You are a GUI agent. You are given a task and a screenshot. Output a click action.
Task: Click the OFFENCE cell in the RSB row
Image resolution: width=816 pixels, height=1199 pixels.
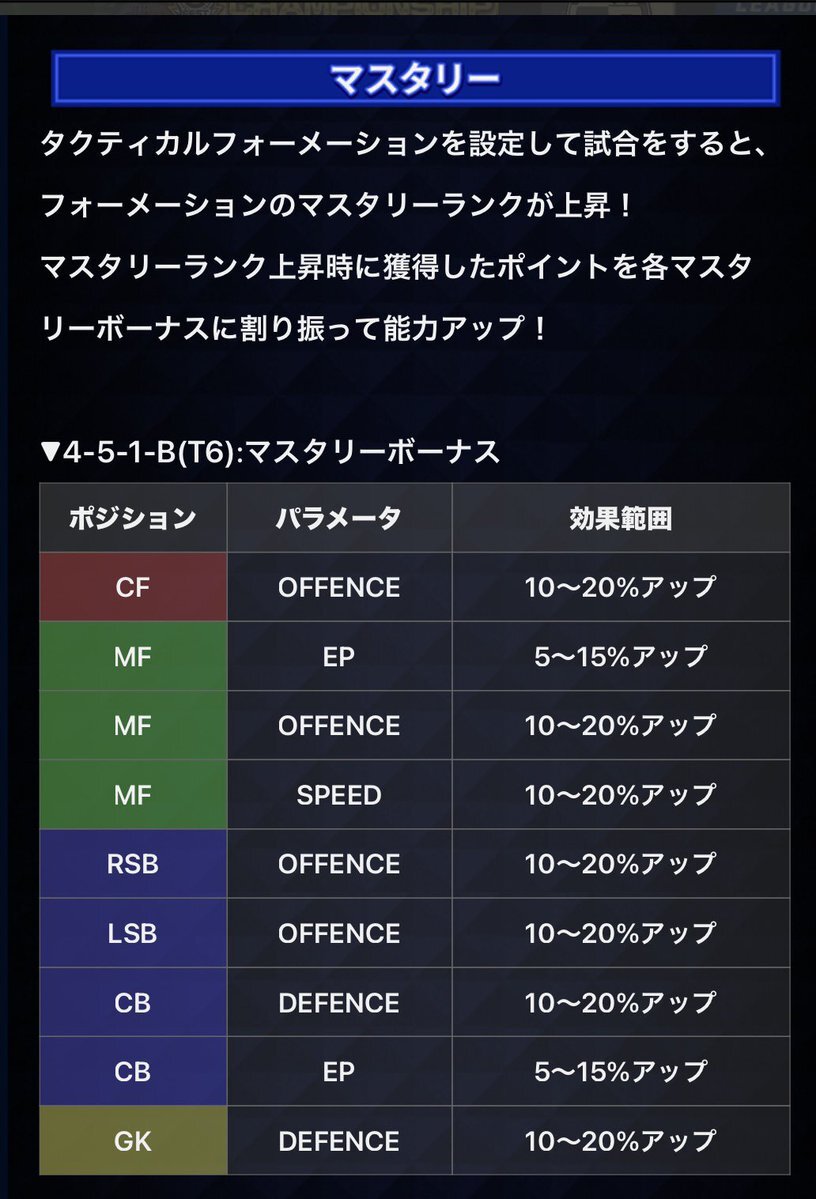point(339,863)
